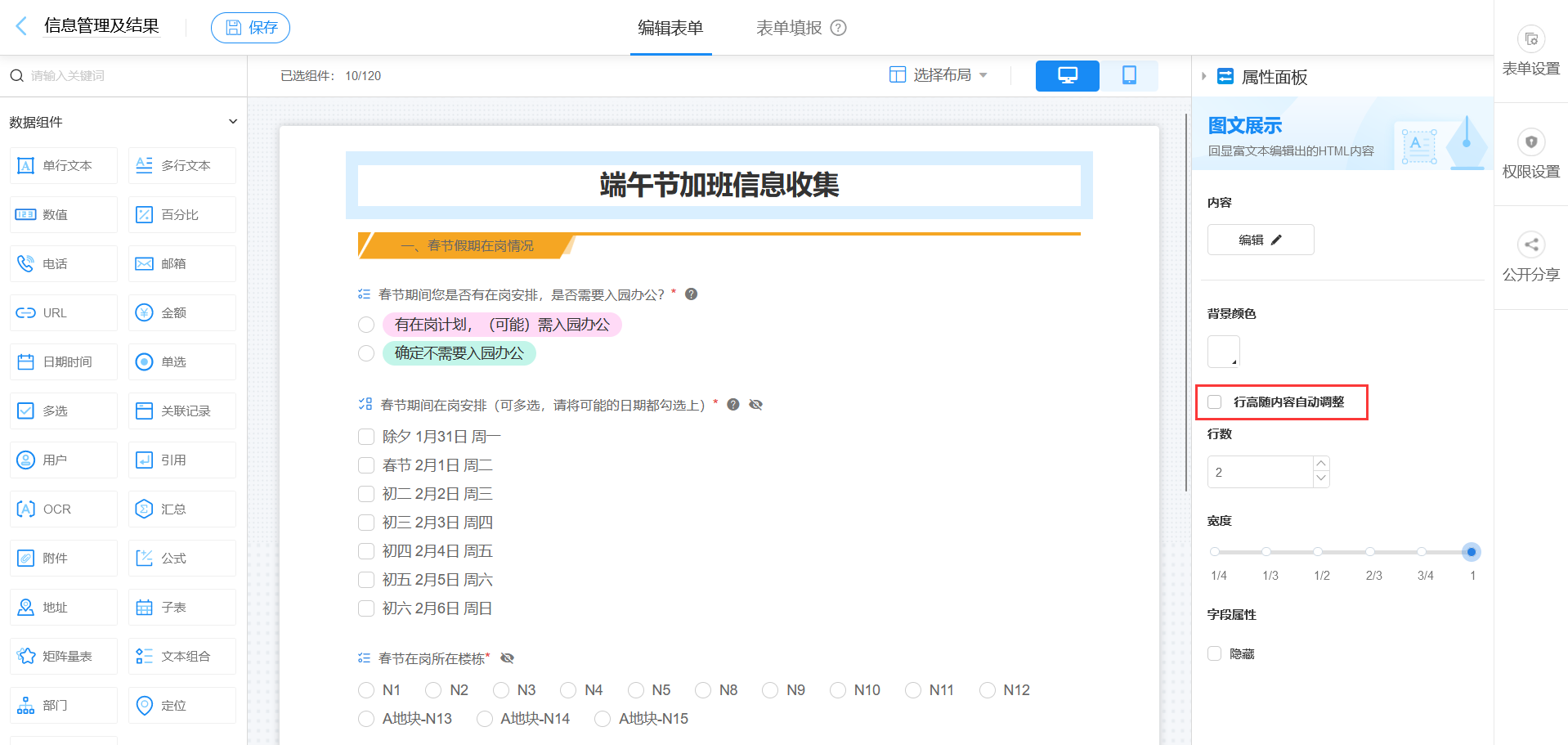Add a 附件 attachment component
1568x745 pixels.
point(63,558)
